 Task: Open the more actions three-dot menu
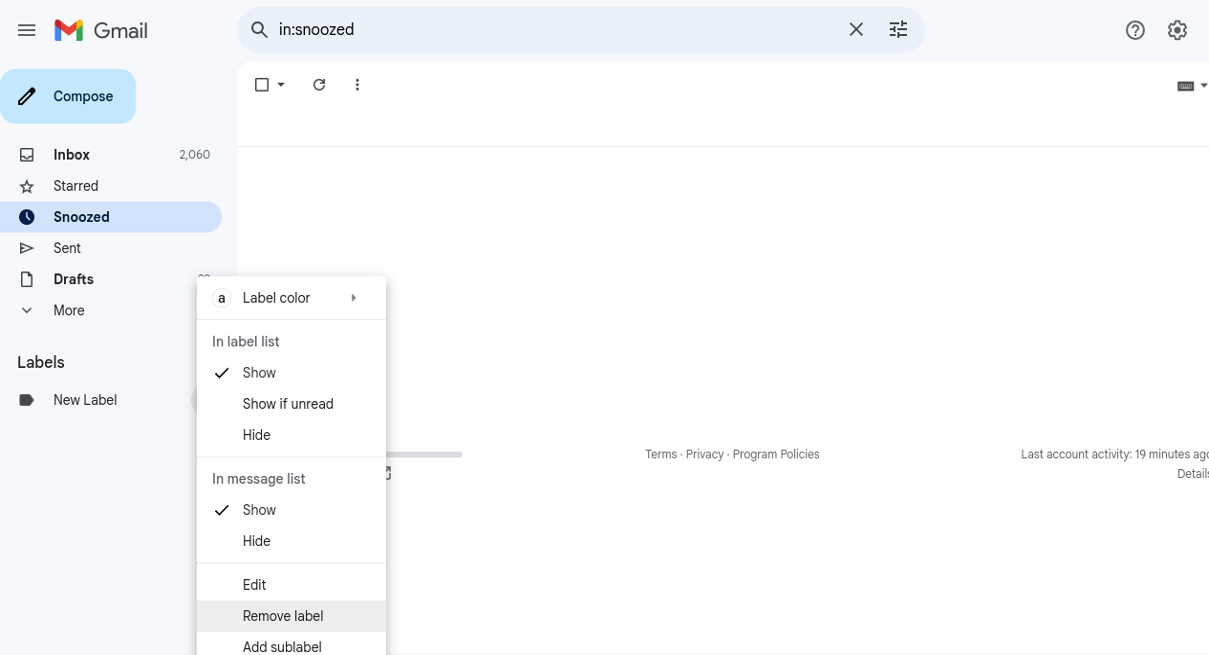(x=357, y=84)
